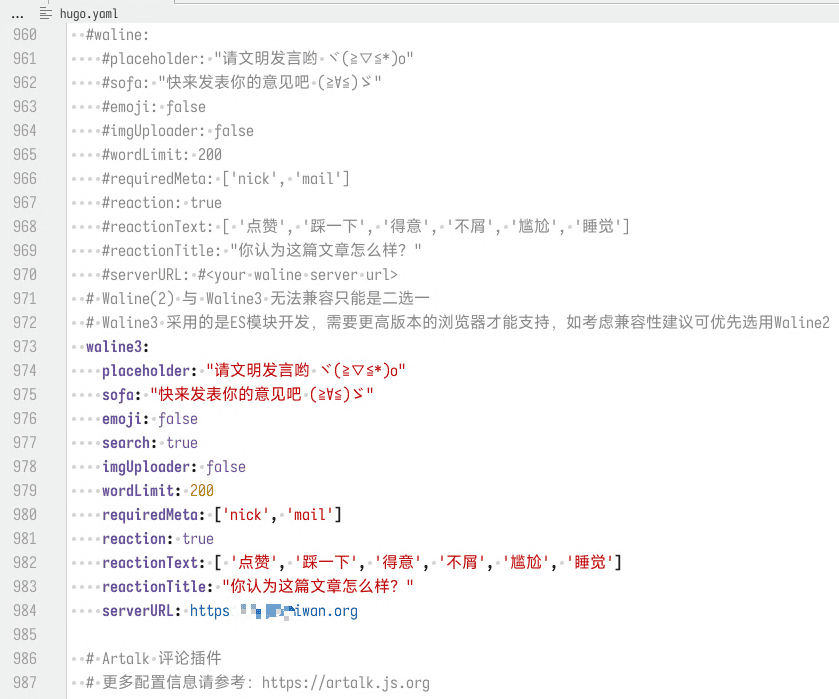Click the sofa string value on line 975

[261, 395]
